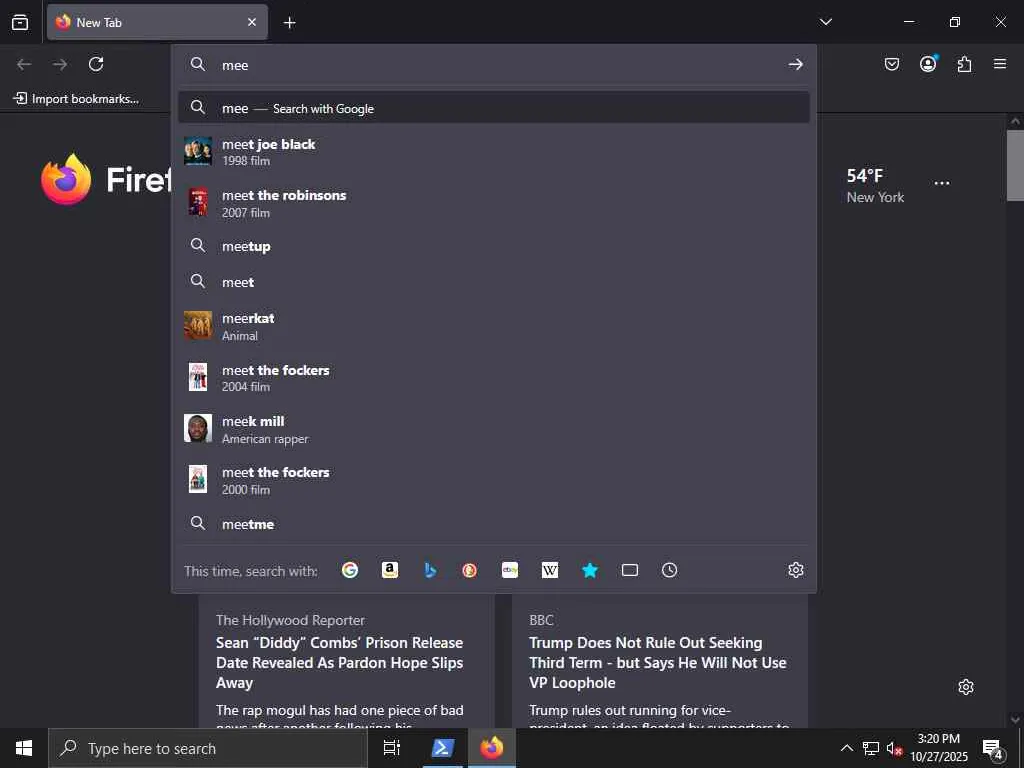Choose the 'meet joe black' suggestion
This screenshot has width=1024, height=768.
494,152
